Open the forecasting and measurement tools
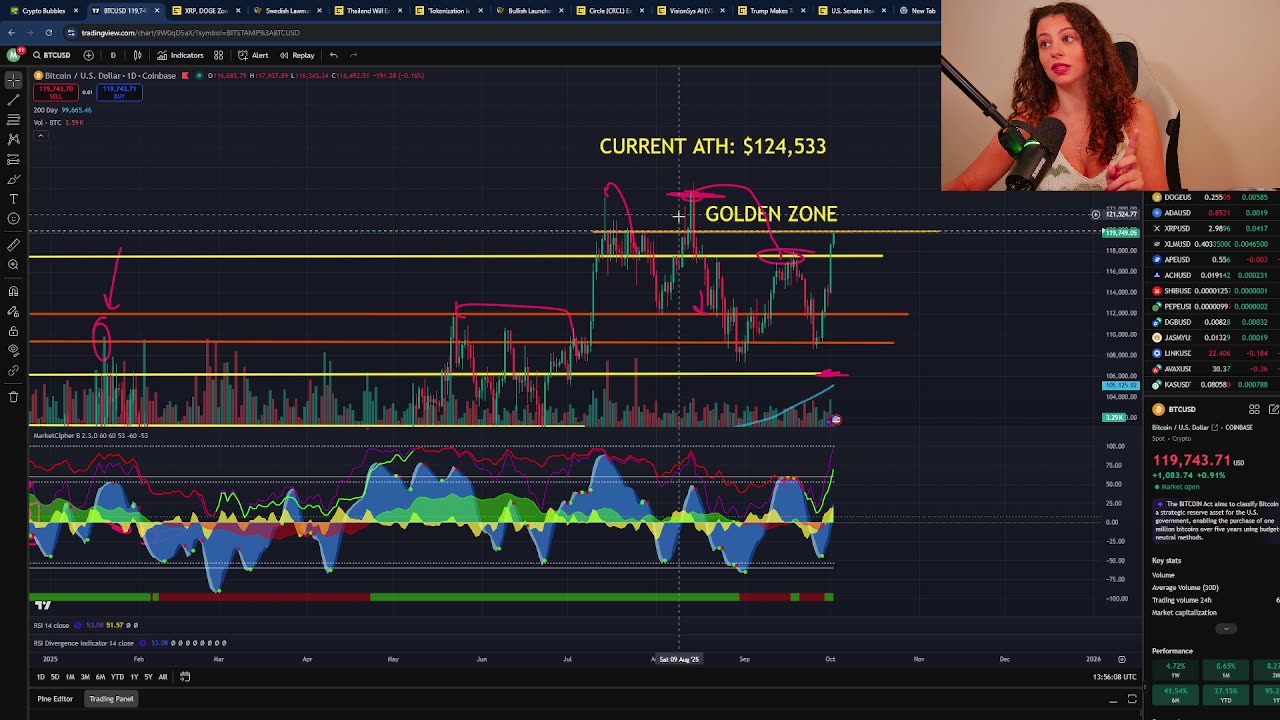Image resolution: width=1280 pixels, height=720 pixels. pyautogui.click(x=13, y=160)
